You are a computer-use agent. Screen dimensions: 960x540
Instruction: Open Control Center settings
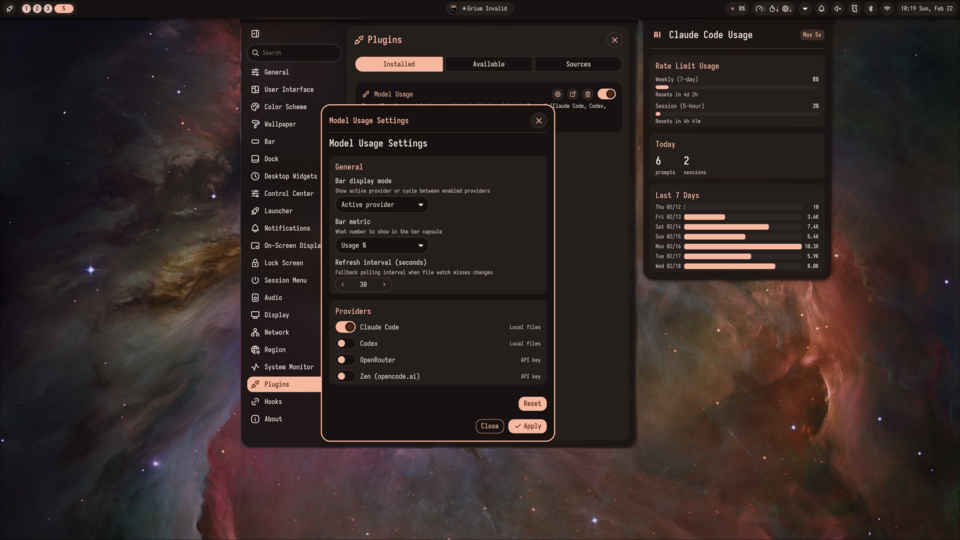[284, 193]
